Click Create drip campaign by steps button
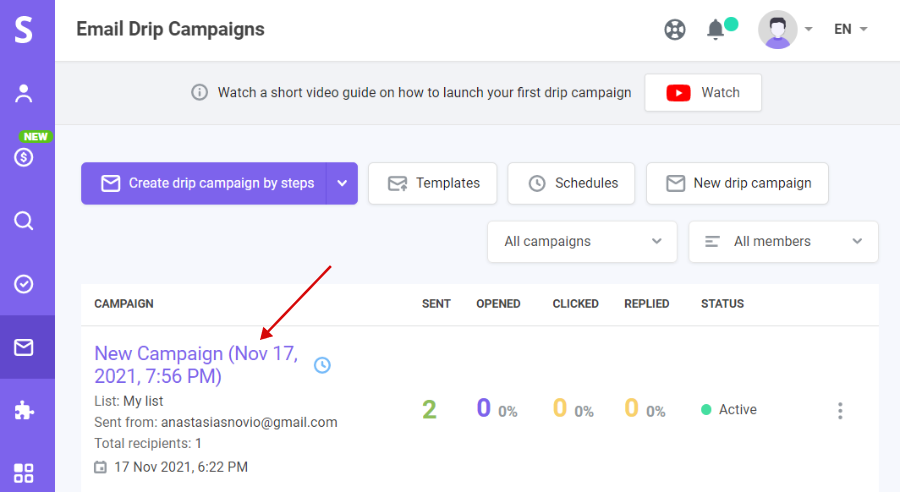 tap(204, 183)
